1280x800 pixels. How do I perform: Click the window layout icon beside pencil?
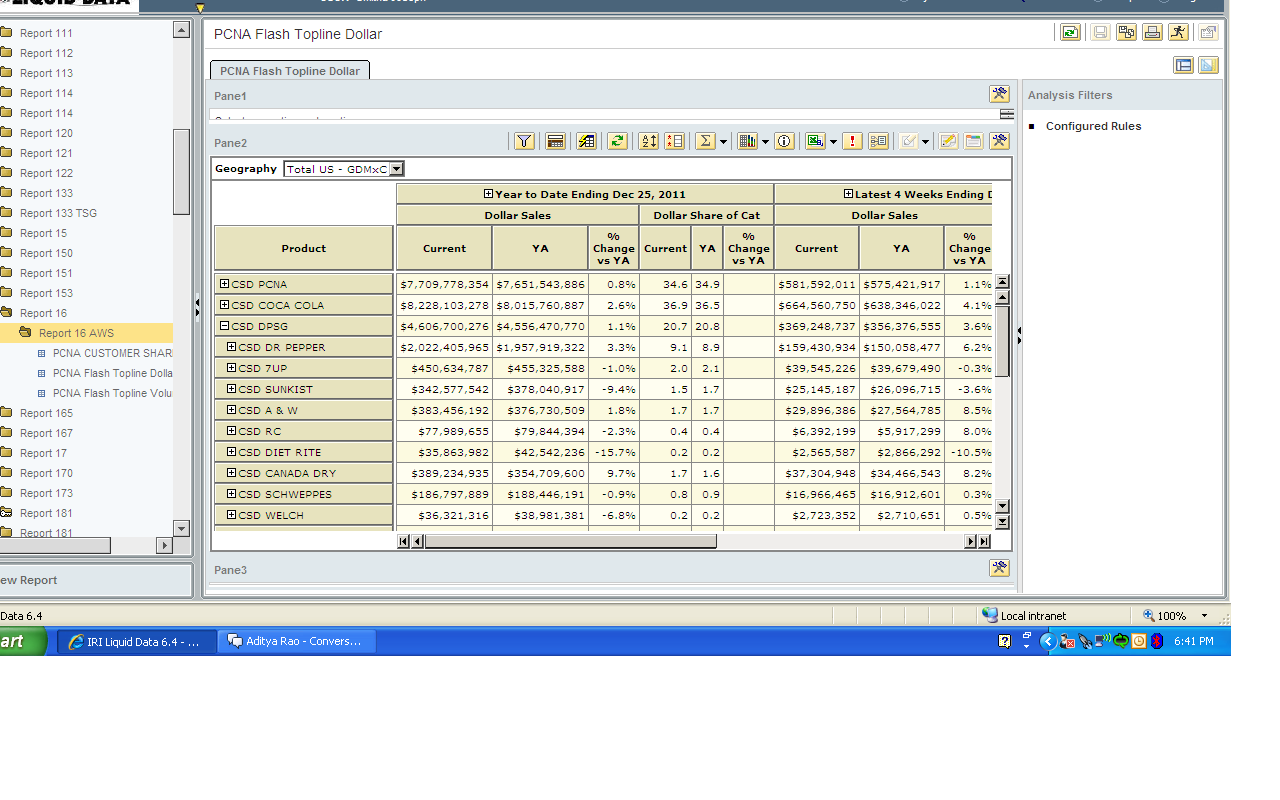(973, 141)
